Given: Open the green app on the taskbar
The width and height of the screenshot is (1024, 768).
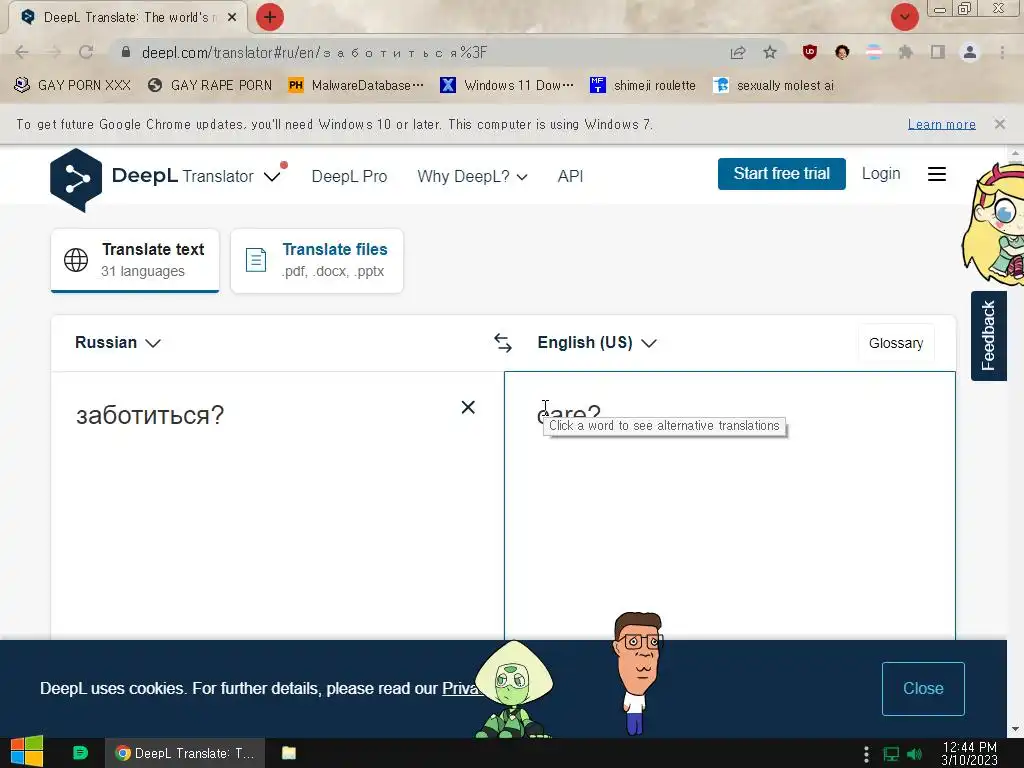Looking at the screenshot, I should pos(80,753).
